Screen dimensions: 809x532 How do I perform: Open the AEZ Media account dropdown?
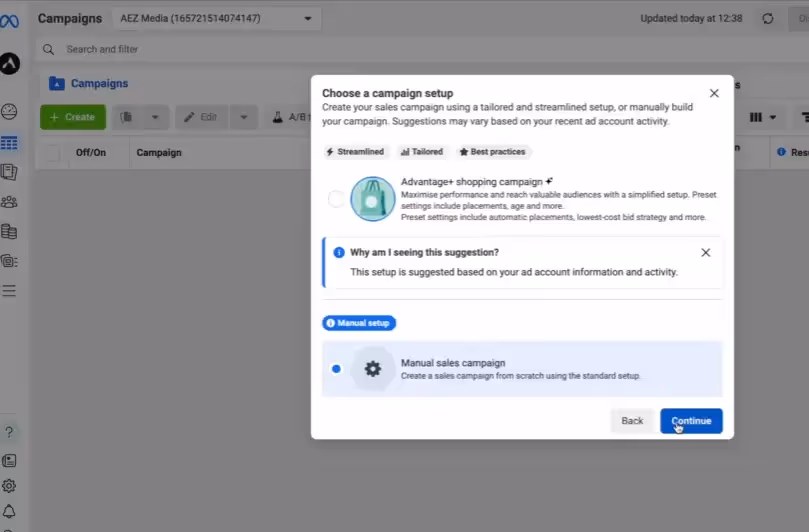pyautogui.click(x=217, y=19)
